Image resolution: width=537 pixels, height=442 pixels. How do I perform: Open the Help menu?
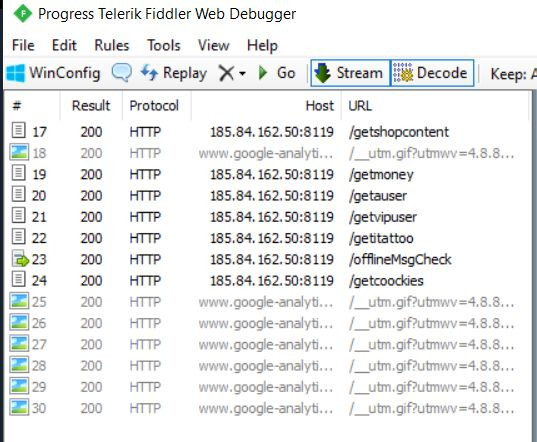click(262, 45)
